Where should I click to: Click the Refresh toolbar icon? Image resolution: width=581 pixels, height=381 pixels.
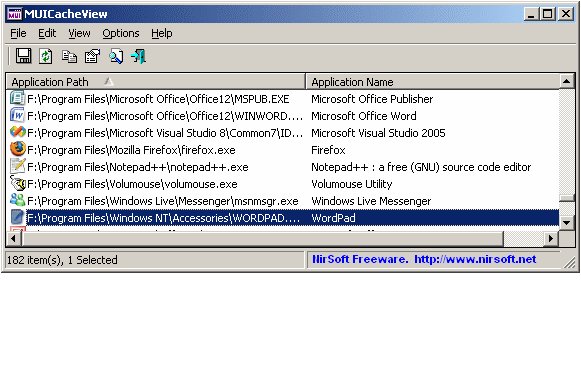[46, 56]
